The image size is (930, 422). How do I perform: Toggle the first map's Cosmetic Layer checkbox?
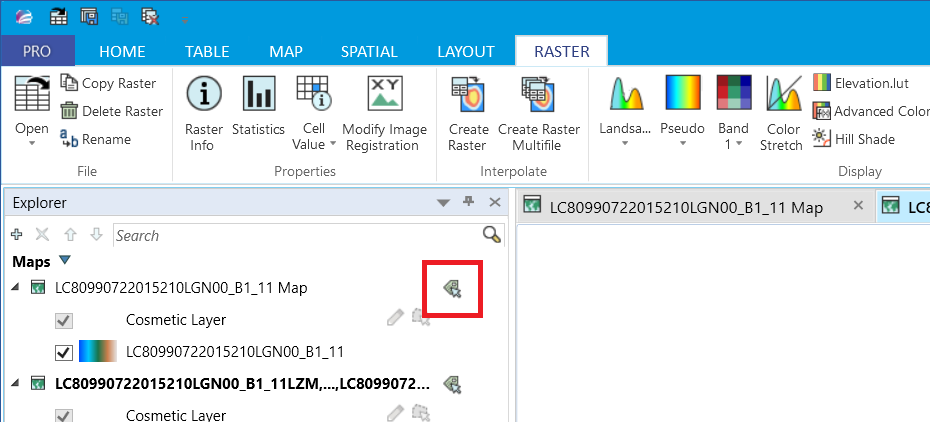pyautogui.click(x=63, y=321)
